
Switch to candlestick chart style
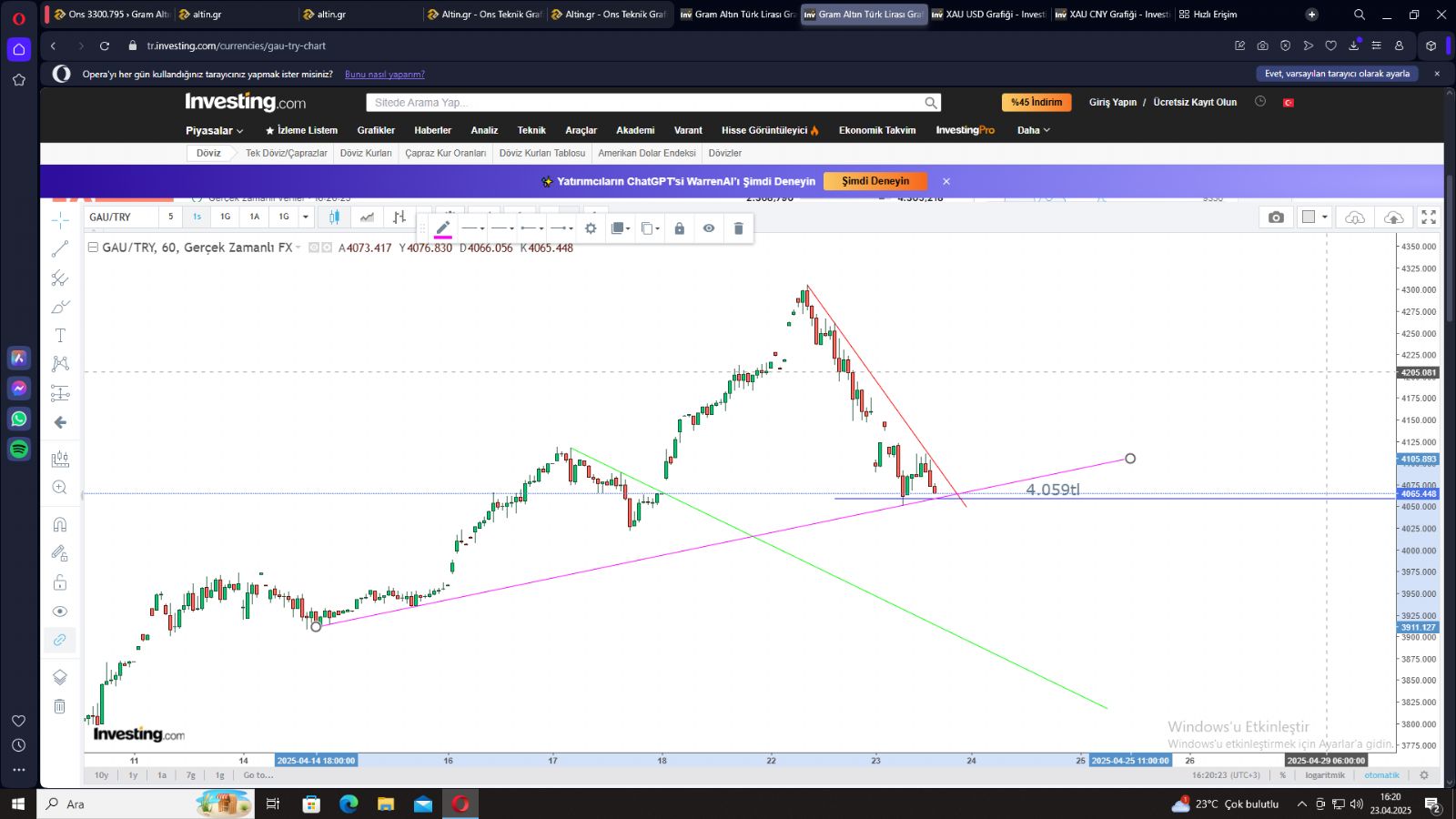point(334,217)
